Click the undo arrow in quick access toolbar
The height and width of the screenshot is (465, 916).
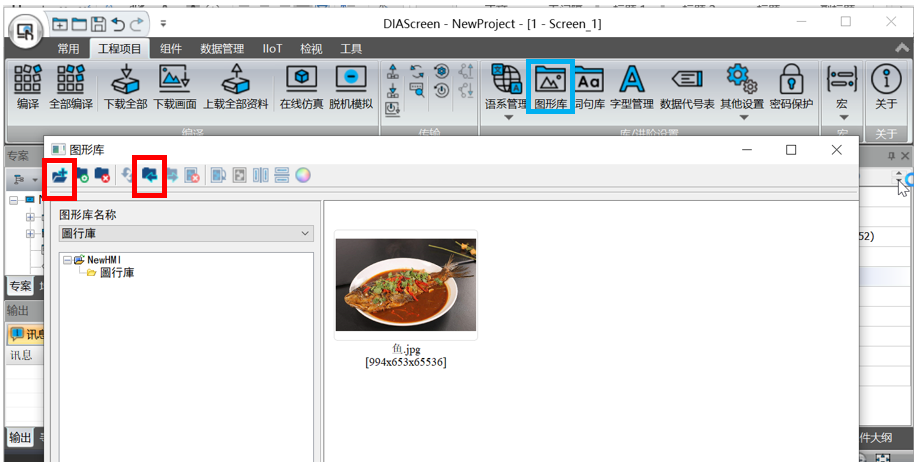(x=119, y=22)
